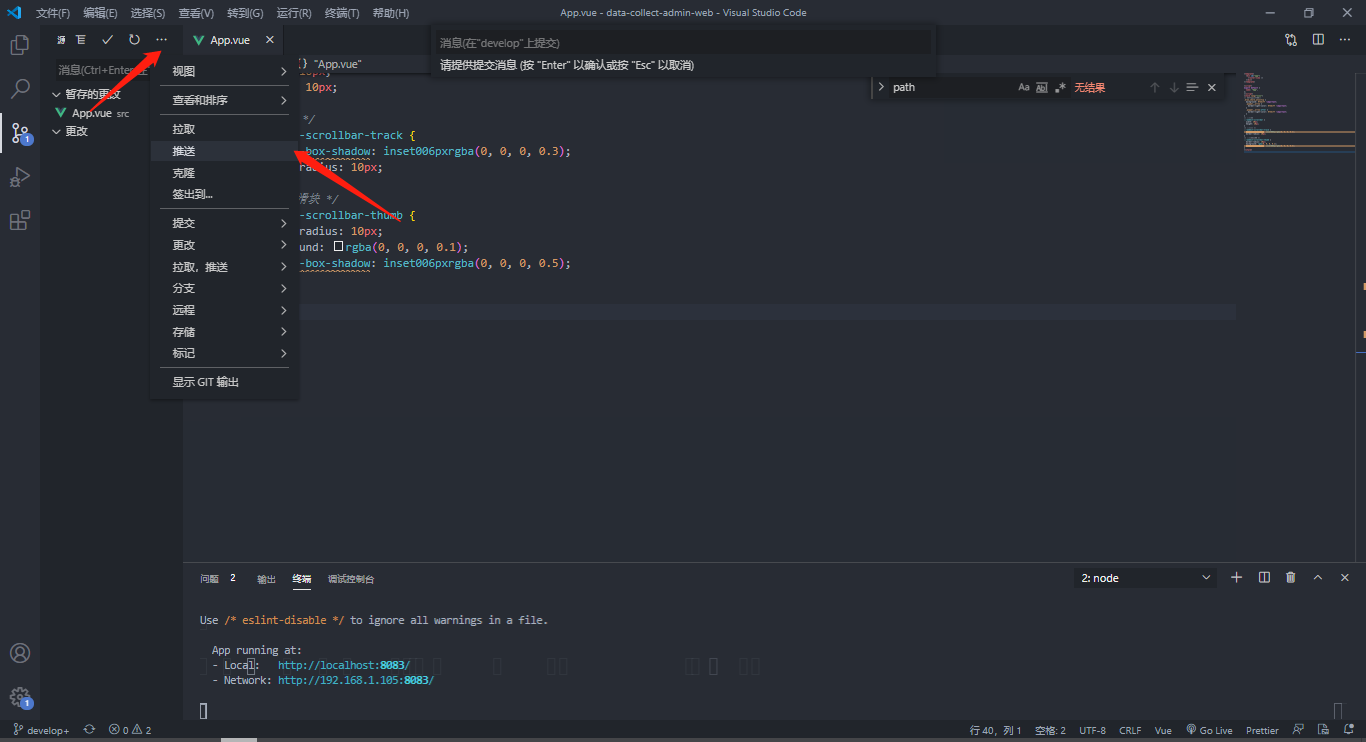Click the develop+ branch in status bar
1366x742 pixels.
tap(42, 730)
